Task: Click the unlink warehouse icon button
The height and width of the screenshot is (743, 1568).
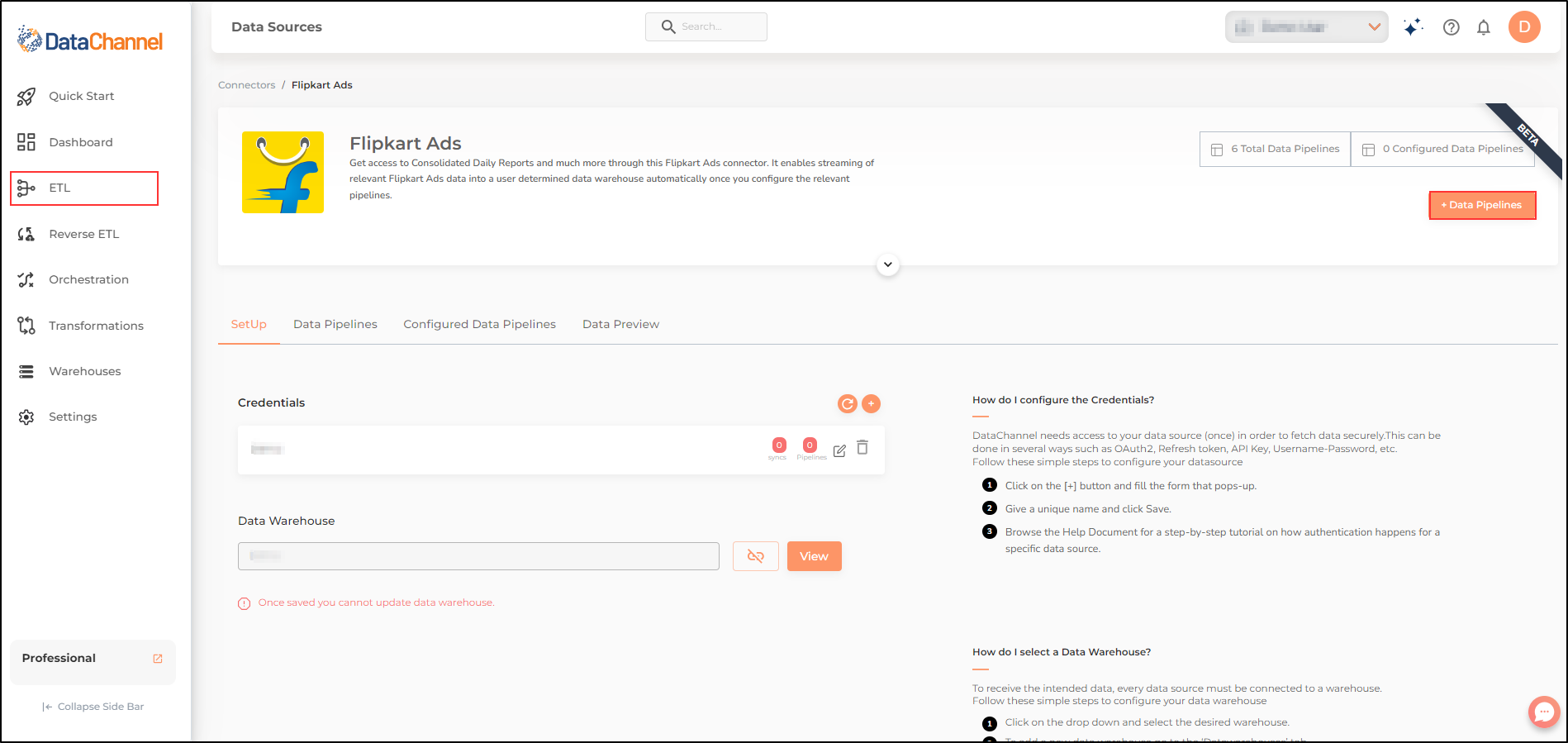Action: (755, 556)
